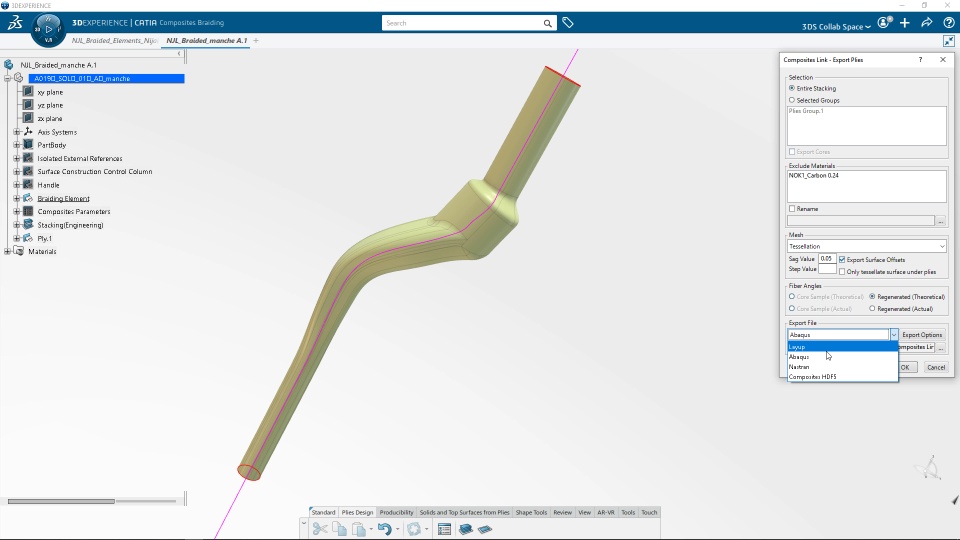Click Cancel in the Export Plies dialog
This screenshot has width=960, height=540.
click(x=936, y=367)
